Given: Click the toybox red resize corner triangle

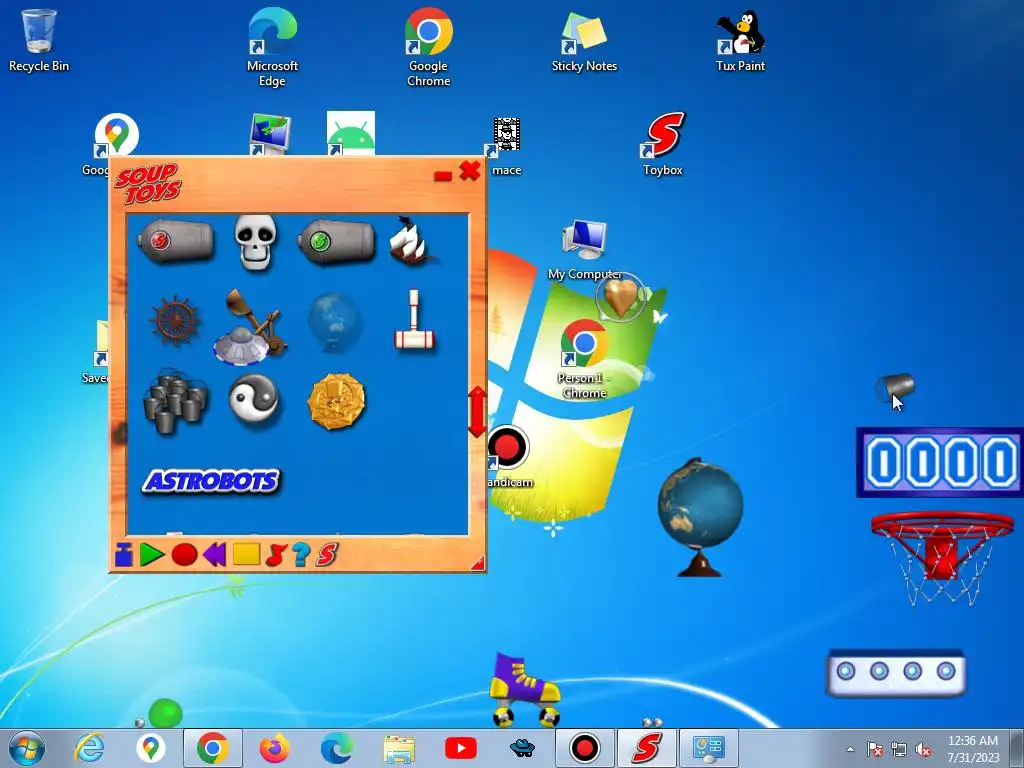Looking at the screenshot, I should tap(478, 564).
